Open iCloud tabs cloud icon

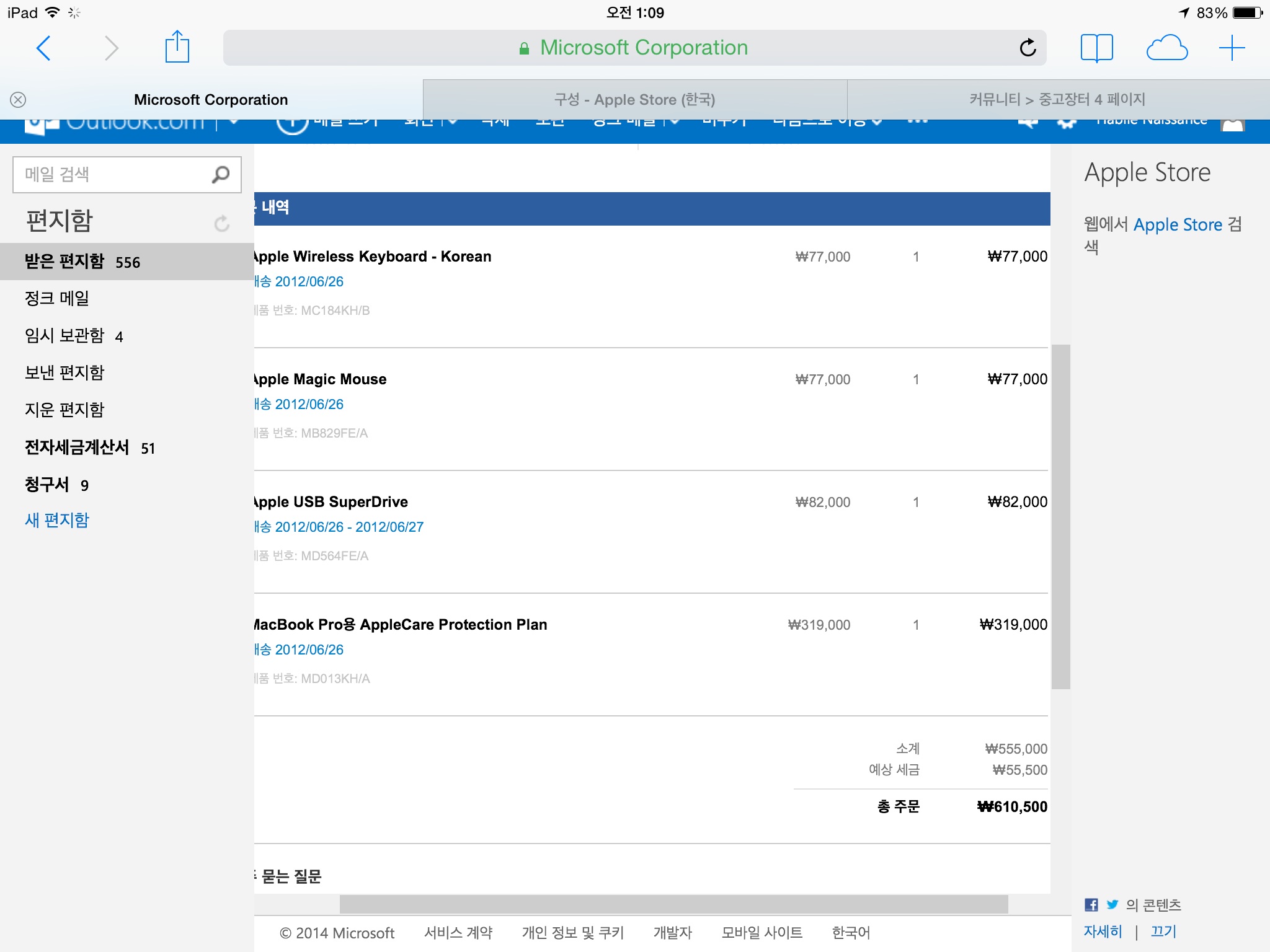coord(1166,48)
